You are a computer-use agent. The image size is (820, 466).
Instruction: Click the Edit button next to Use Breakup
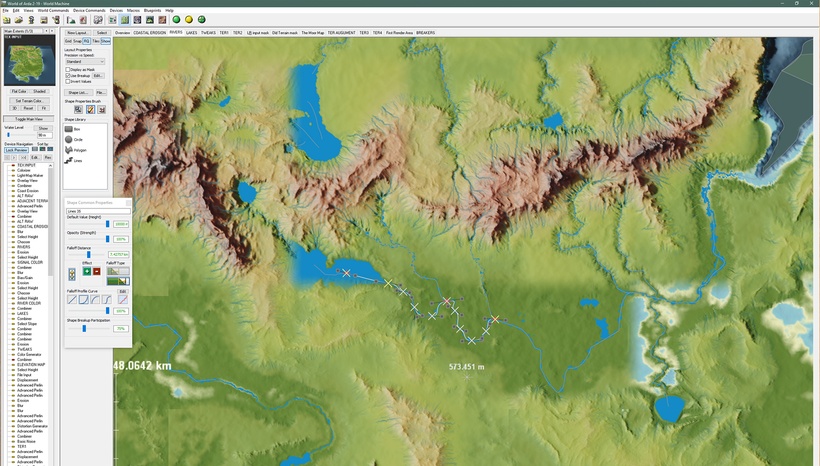click(98, 76)
